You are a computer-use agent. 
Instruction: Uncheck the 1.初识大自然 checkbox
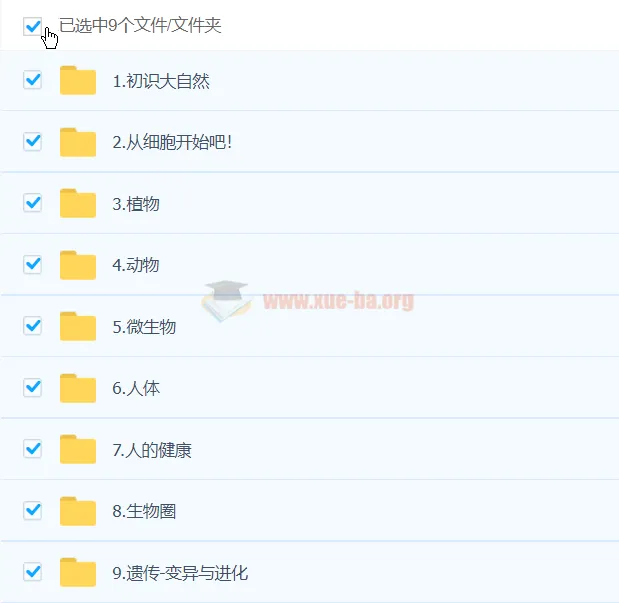click(32, 80)
